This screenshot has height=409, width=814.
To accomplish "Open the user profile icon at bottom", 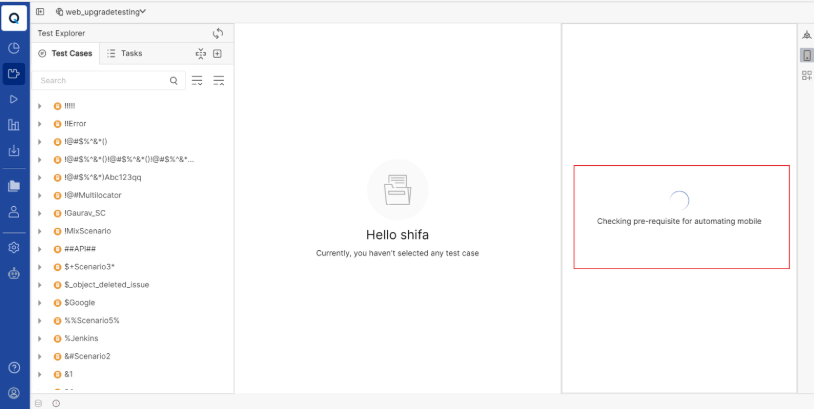I will [x=14, y=393].
